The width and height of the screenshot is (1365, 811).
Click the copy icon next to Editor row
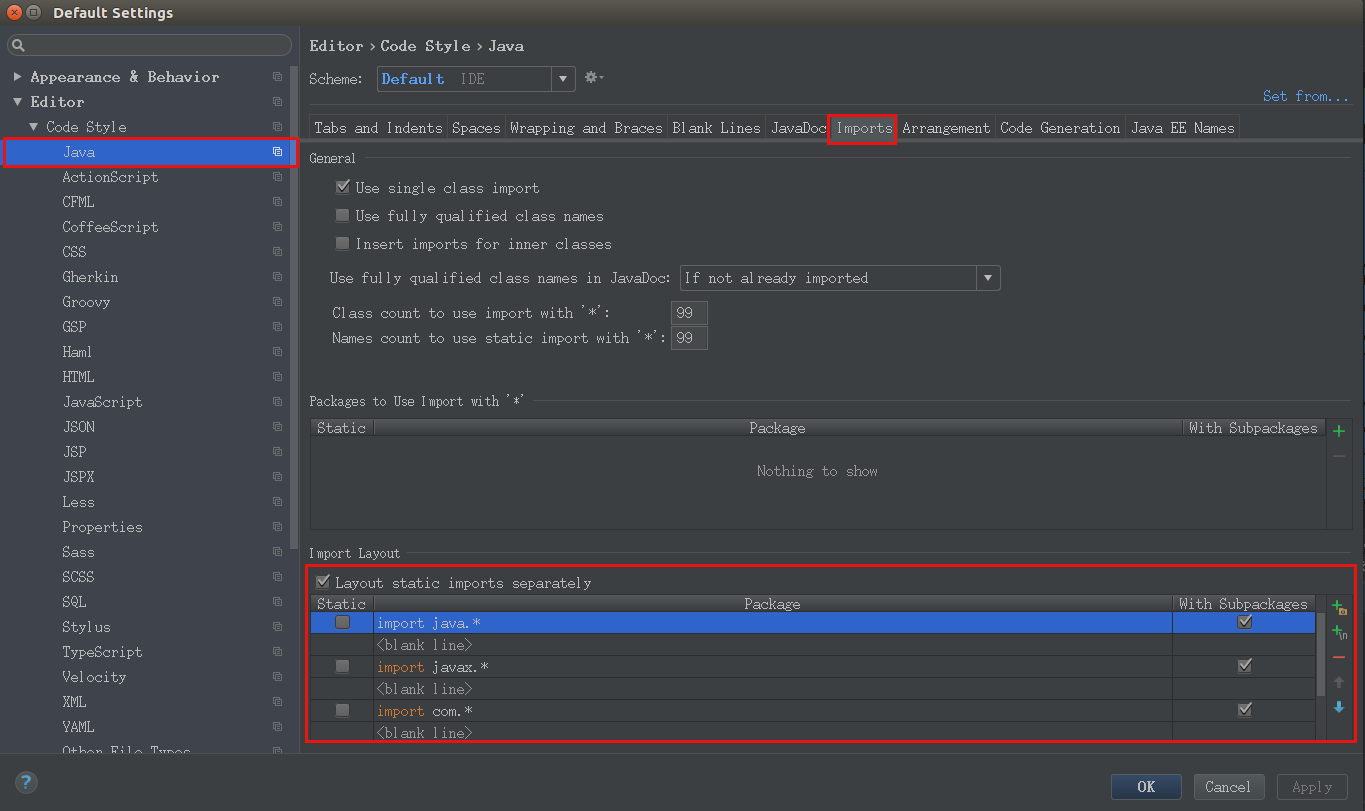pyautogui.click(x=277, y=102)
